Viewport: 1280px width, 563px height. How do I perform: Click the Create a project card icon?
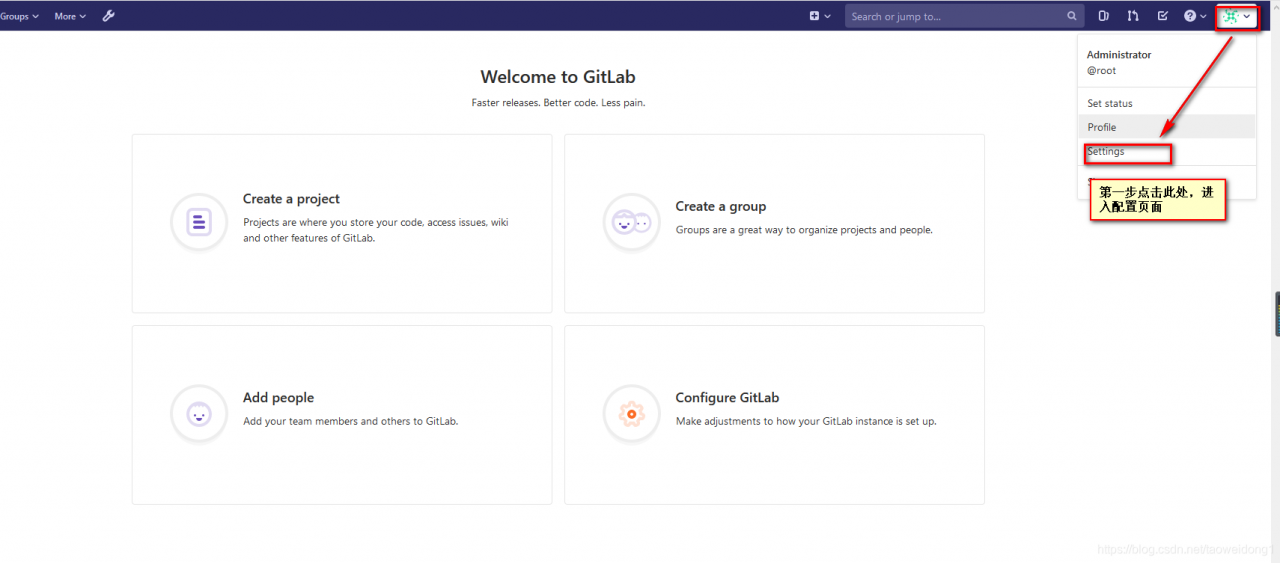point(198,221)
